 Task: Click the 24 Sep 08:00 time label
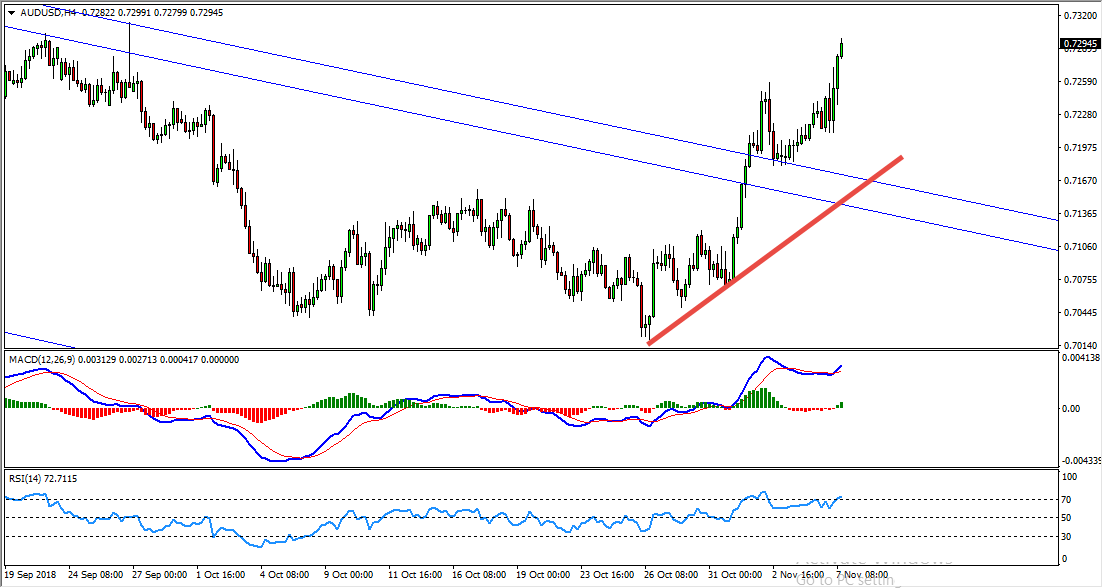click(94, 575)
